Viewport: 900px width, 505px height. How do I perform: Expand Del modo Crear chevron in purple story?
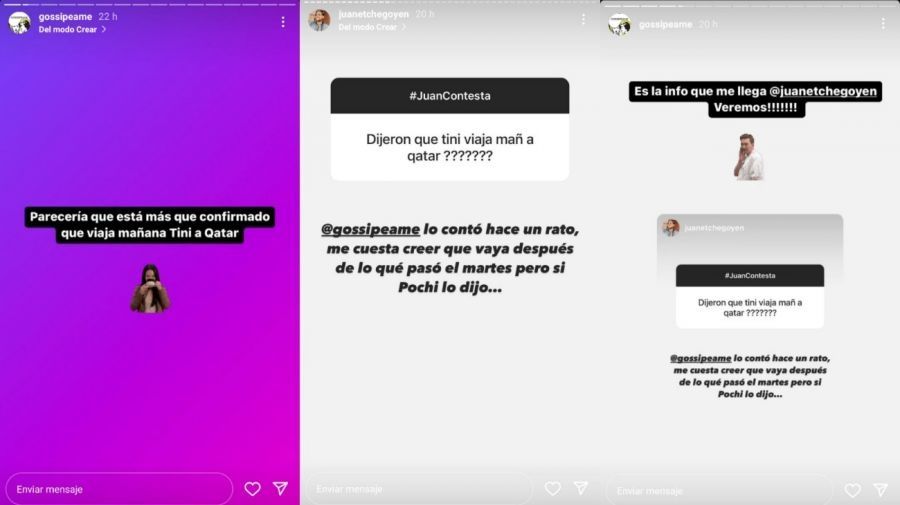[x=104, y=29]
